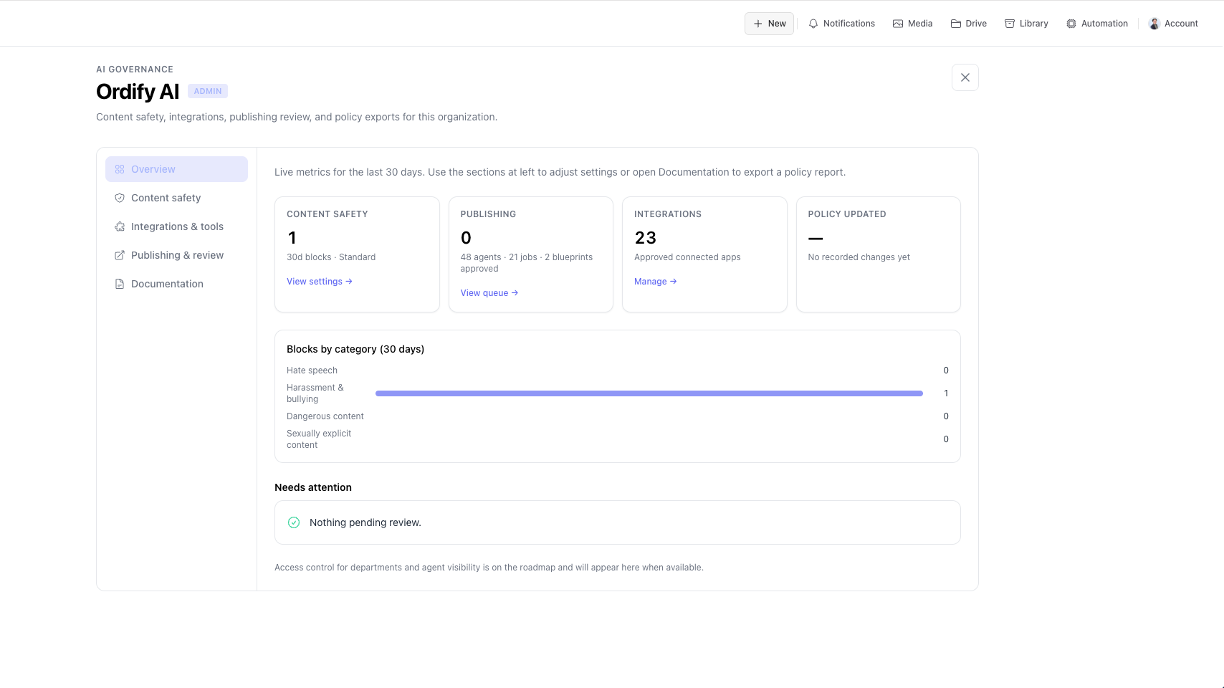Click the Content Safety metric card

click(x=357, y=254)
